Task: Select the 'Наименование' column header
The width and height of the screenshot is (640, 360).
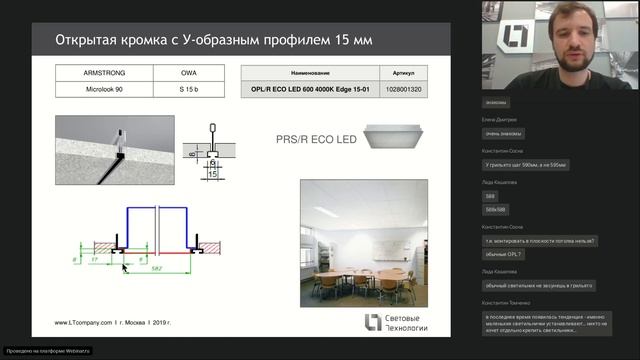Action: pyautogui.click(x=310, y=73)
